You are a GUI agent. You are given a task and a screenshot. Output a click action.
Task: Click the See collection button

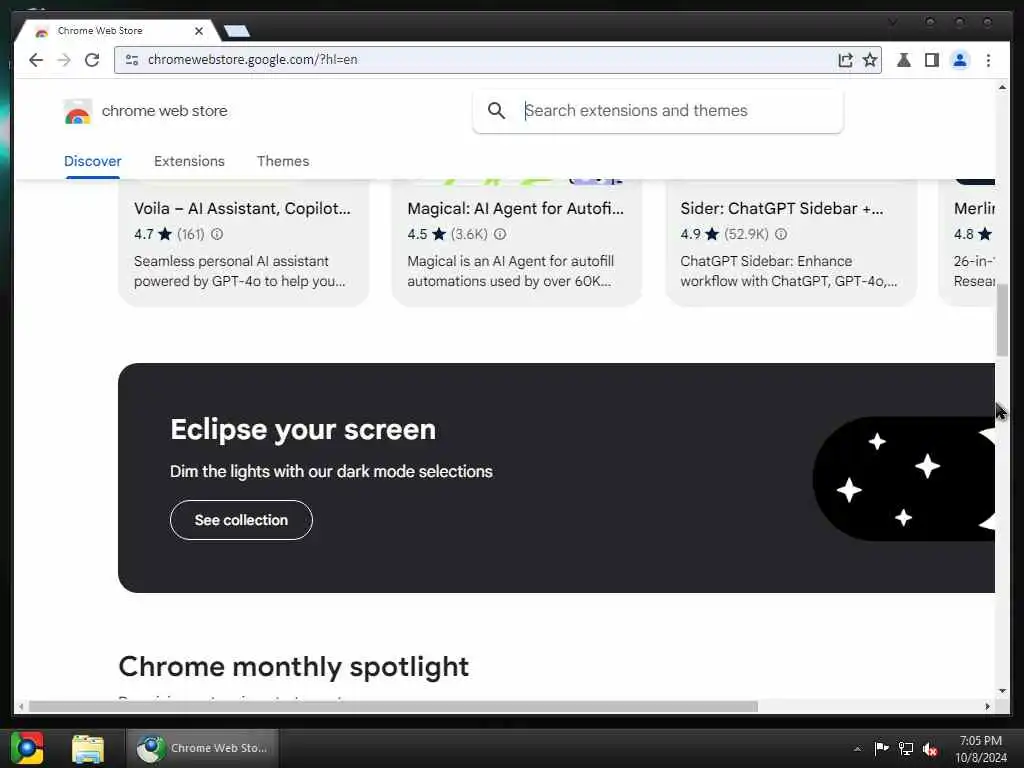pyautogui.click(x=241, y=520)
